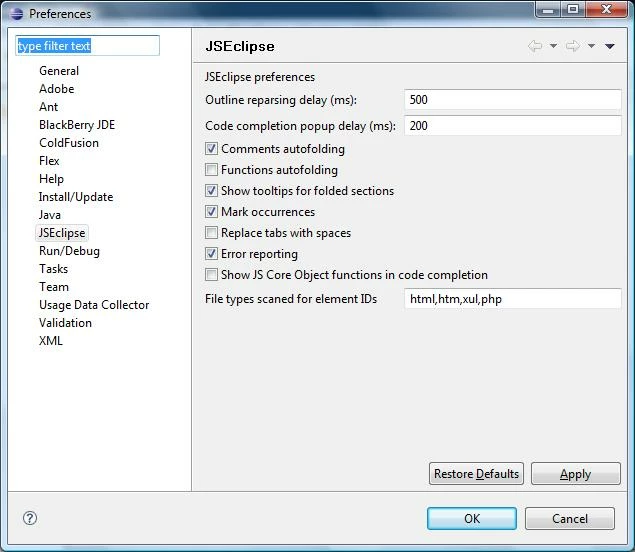Image resolution: width=635 pixels, height=552 pixels.
Task: Open Run/Debug preferences
Action: 69,251
